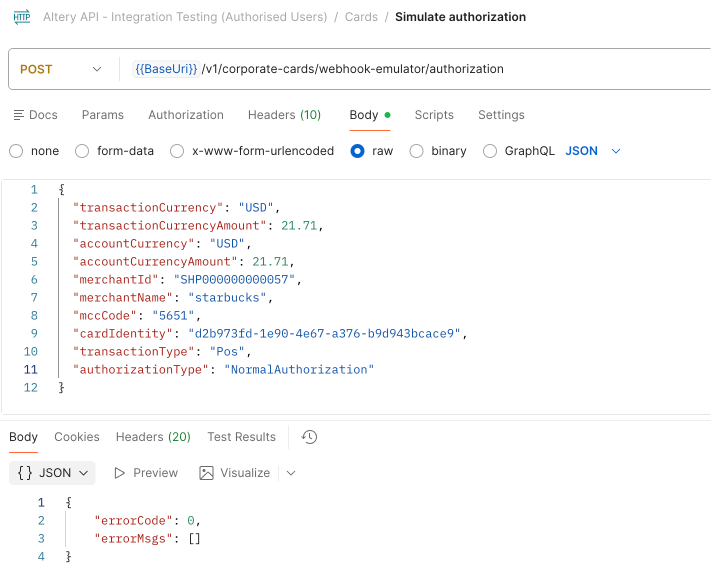Click the "errorMsgs" key in response

point(133,539)
